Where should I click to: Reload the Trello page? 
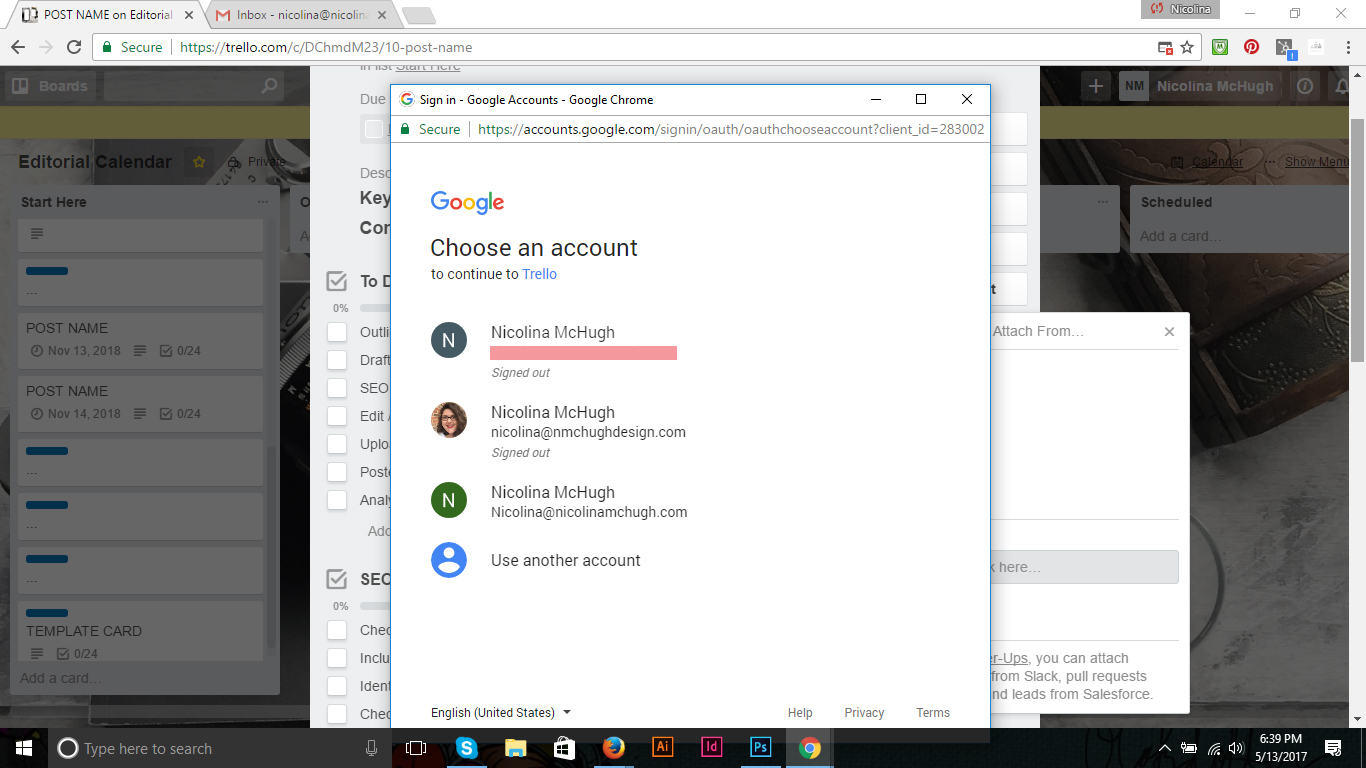73,47
